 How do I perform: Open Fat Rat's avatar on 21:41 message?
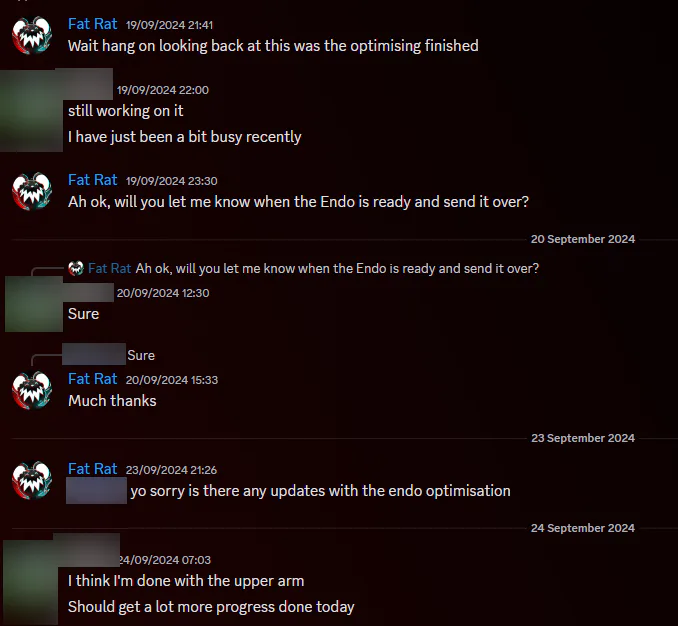(32, 35)
